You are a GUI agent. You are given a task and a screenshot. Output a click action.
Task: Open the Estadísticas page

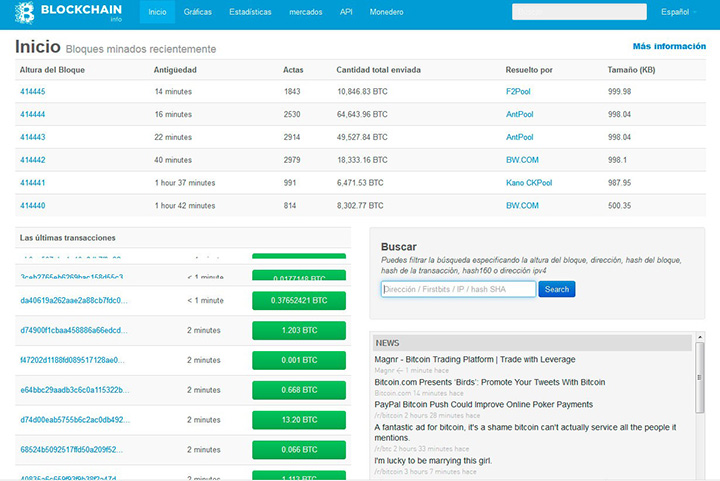click(x=249, y=12)
